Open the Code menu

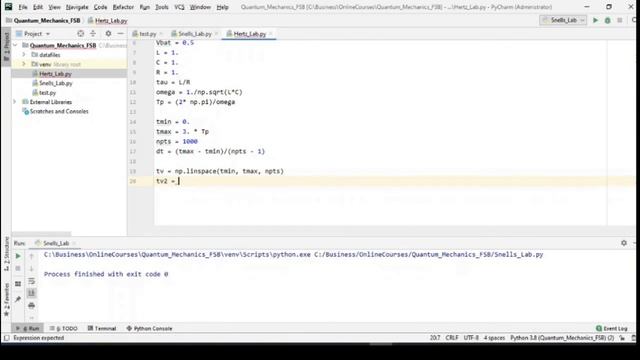point(100,7)
